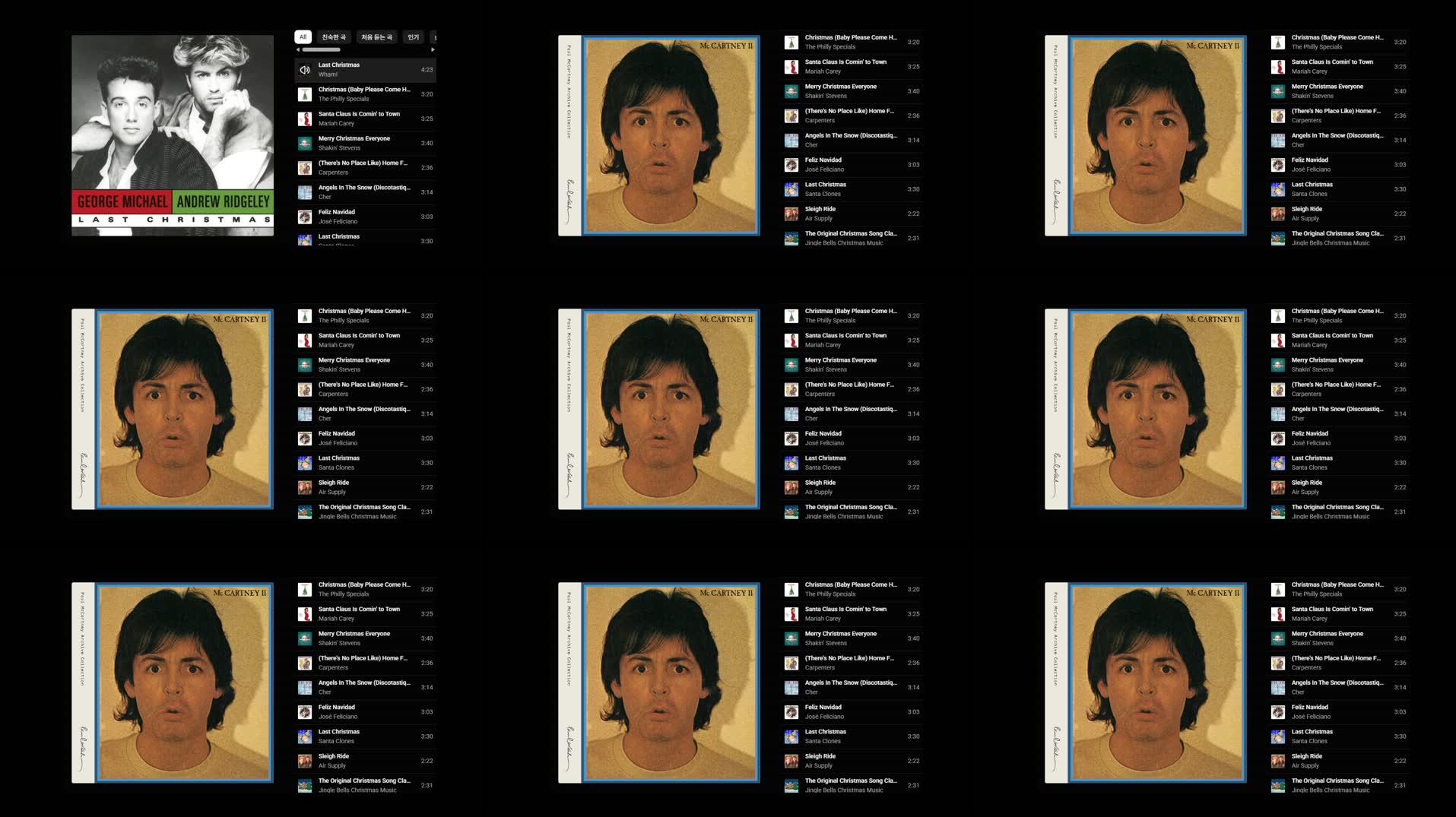Viewport: 1456px width, 817px height.
Task: Select the Cher Angels In The Snow artwork
Action: coord(305,192)
